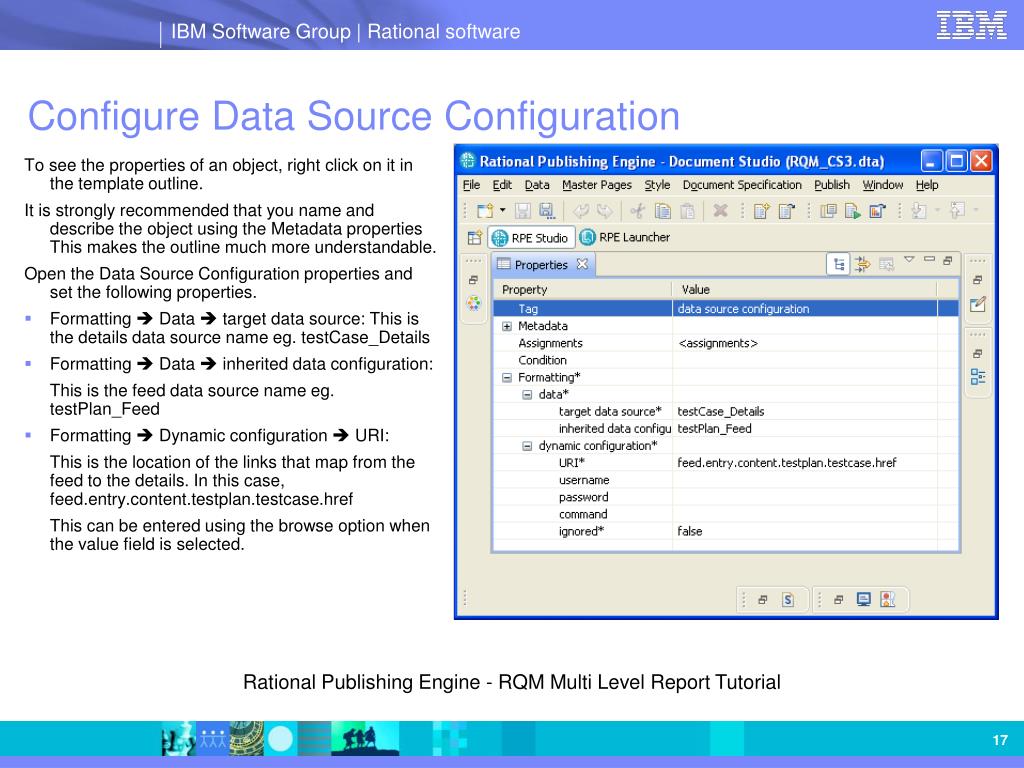Click the testCase_Details value field
Screen dimensions: 1024x768
pyautogui.click(x=805, y=411)
